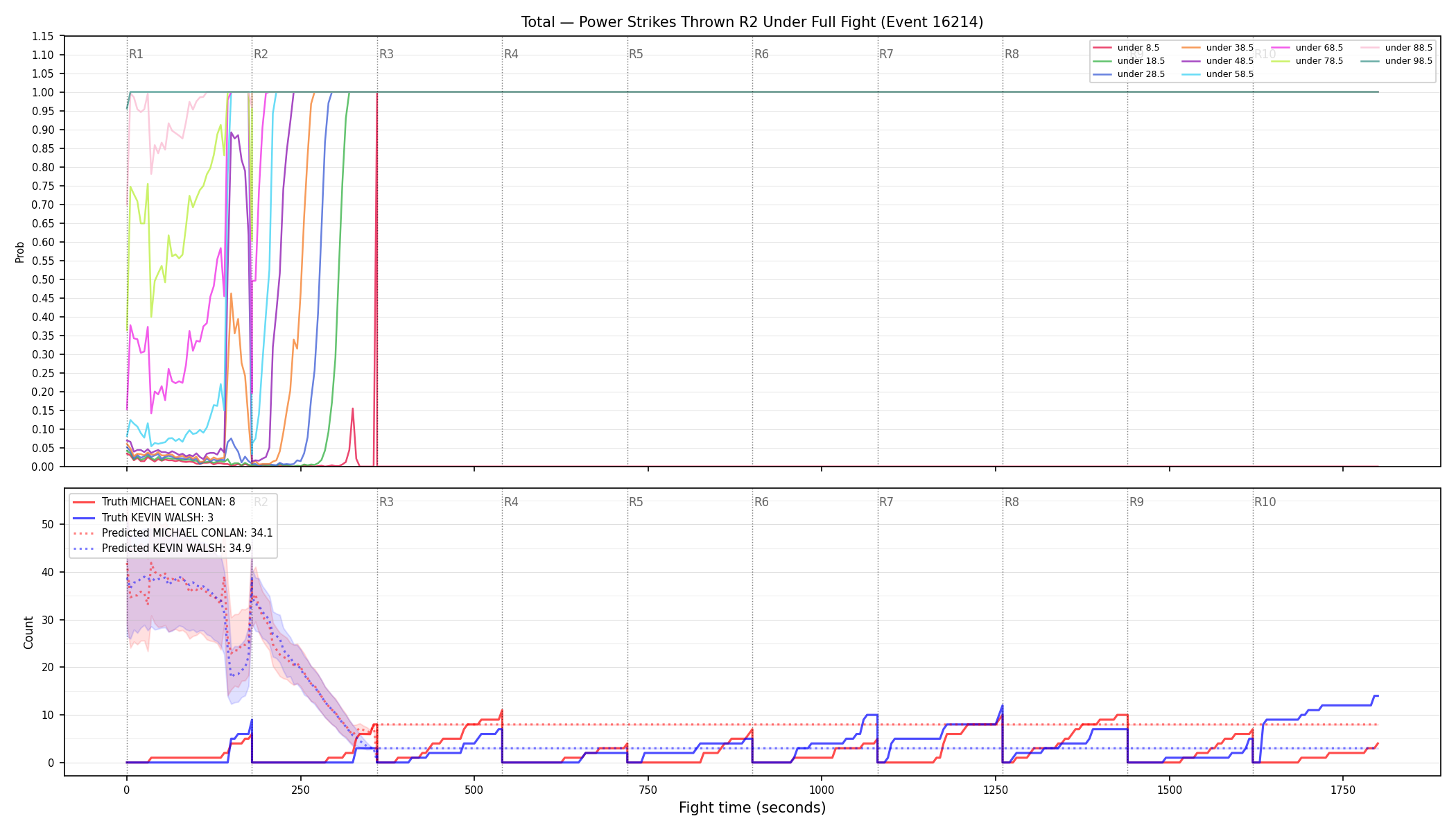Click the '0.75' probability axis tick

pos(43,186)
